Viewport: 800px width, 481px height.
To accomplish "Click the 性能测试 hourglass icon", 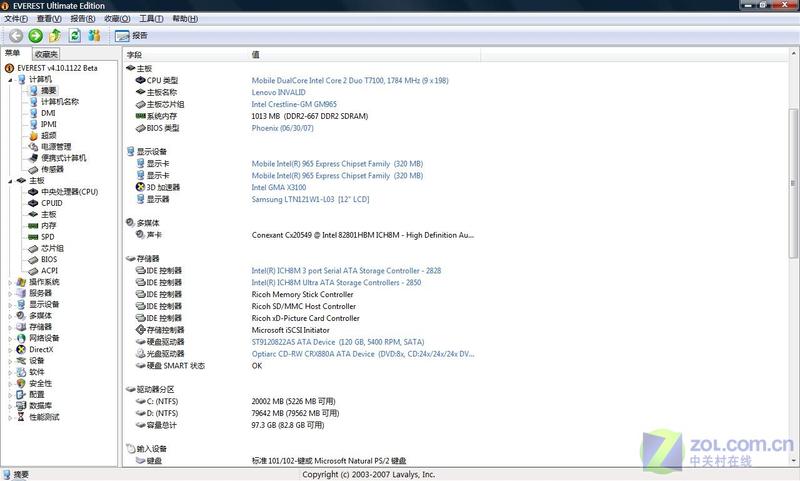I will (x=21, y=417).
